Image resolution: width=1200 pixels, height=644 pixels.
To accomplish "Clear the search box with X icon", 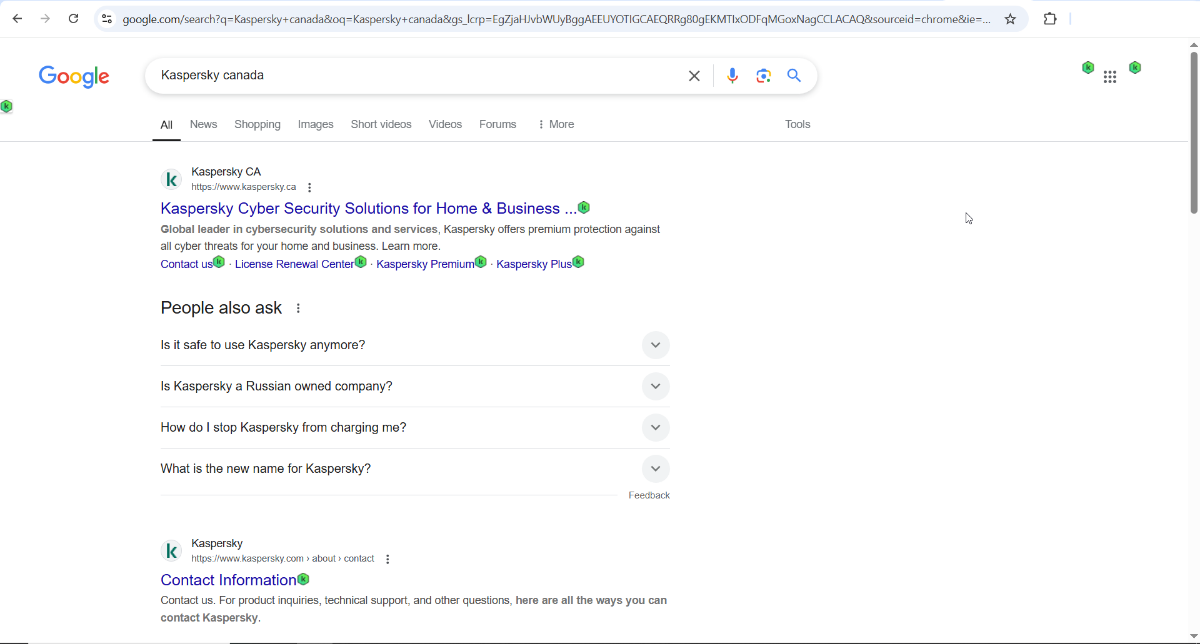I will [x=694, y=76].
